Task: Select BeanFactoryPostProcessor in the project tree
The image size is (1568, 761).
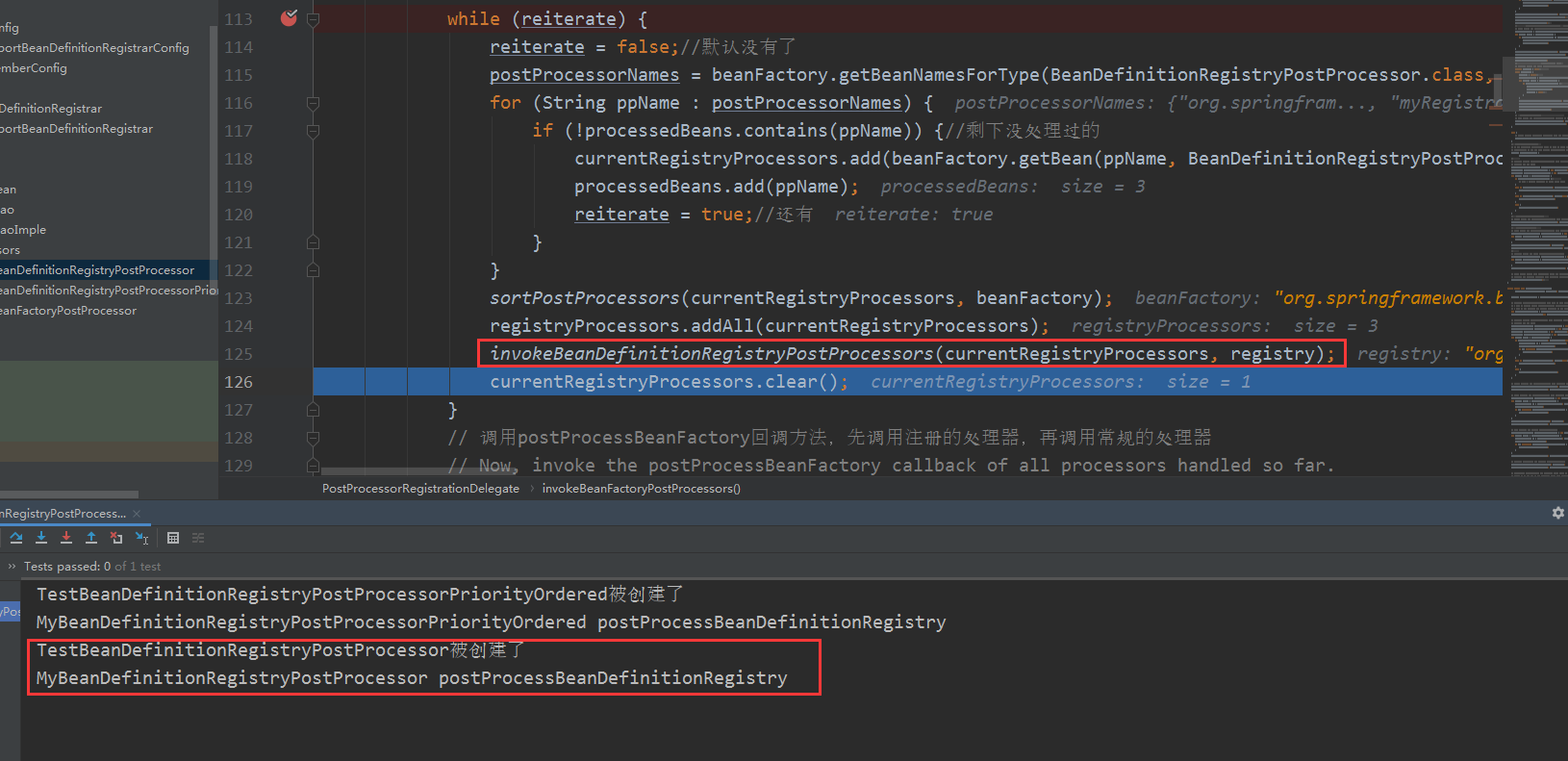Action: click(x=68, y=311)
